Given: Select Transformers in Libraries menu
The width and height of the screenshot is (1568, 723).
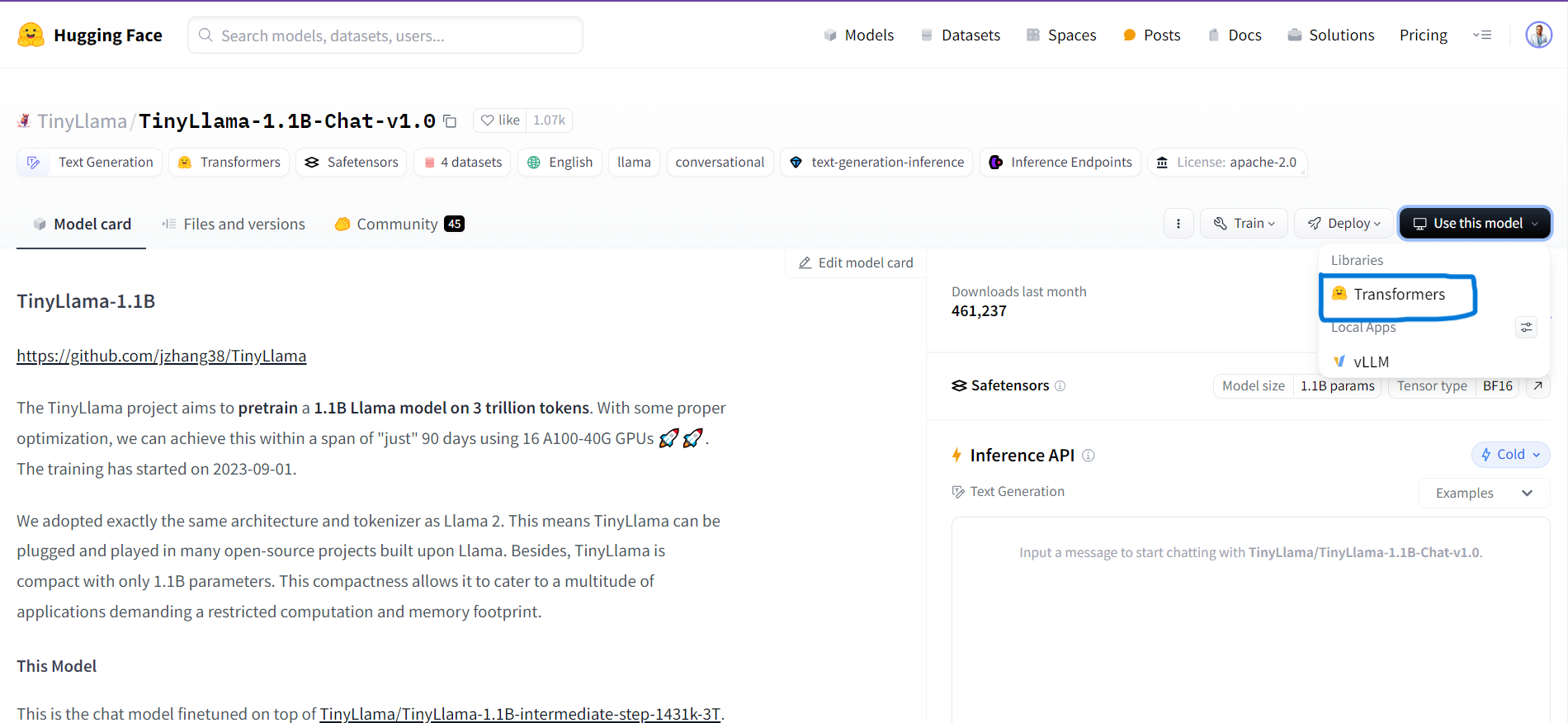Looking at the screenshot, I should click(1398, 295).
